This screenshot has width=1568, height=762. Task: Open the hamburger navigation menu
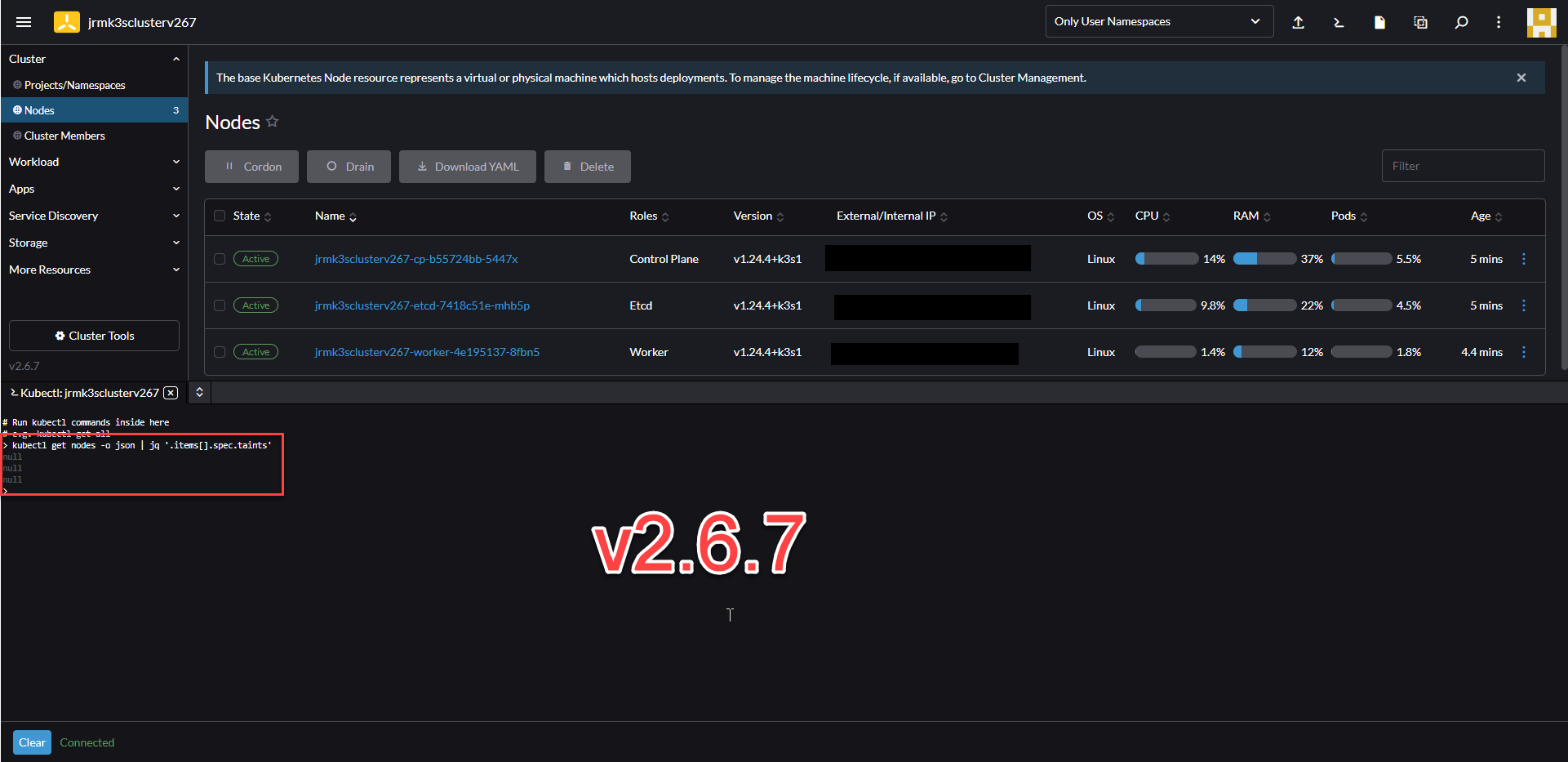24,22
